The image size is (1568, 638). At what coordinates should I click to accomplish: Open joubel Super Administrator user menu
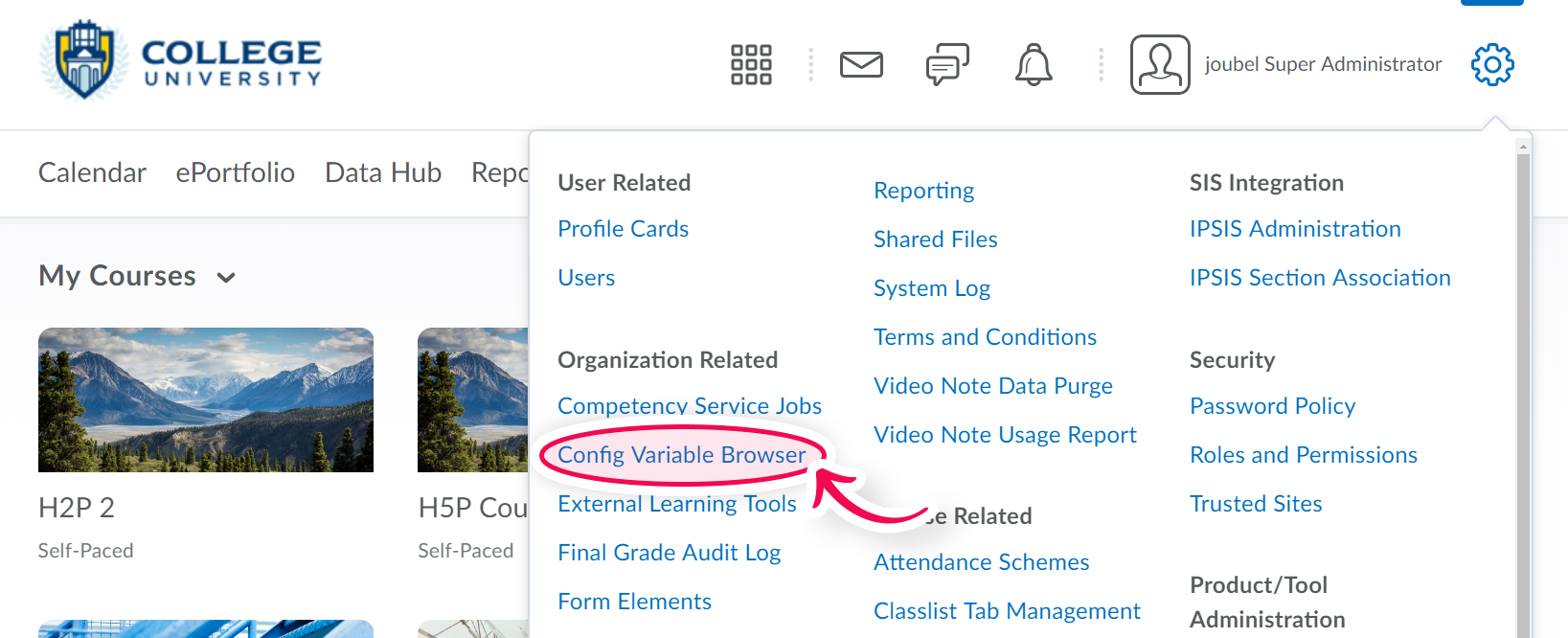pos(1323,64)
